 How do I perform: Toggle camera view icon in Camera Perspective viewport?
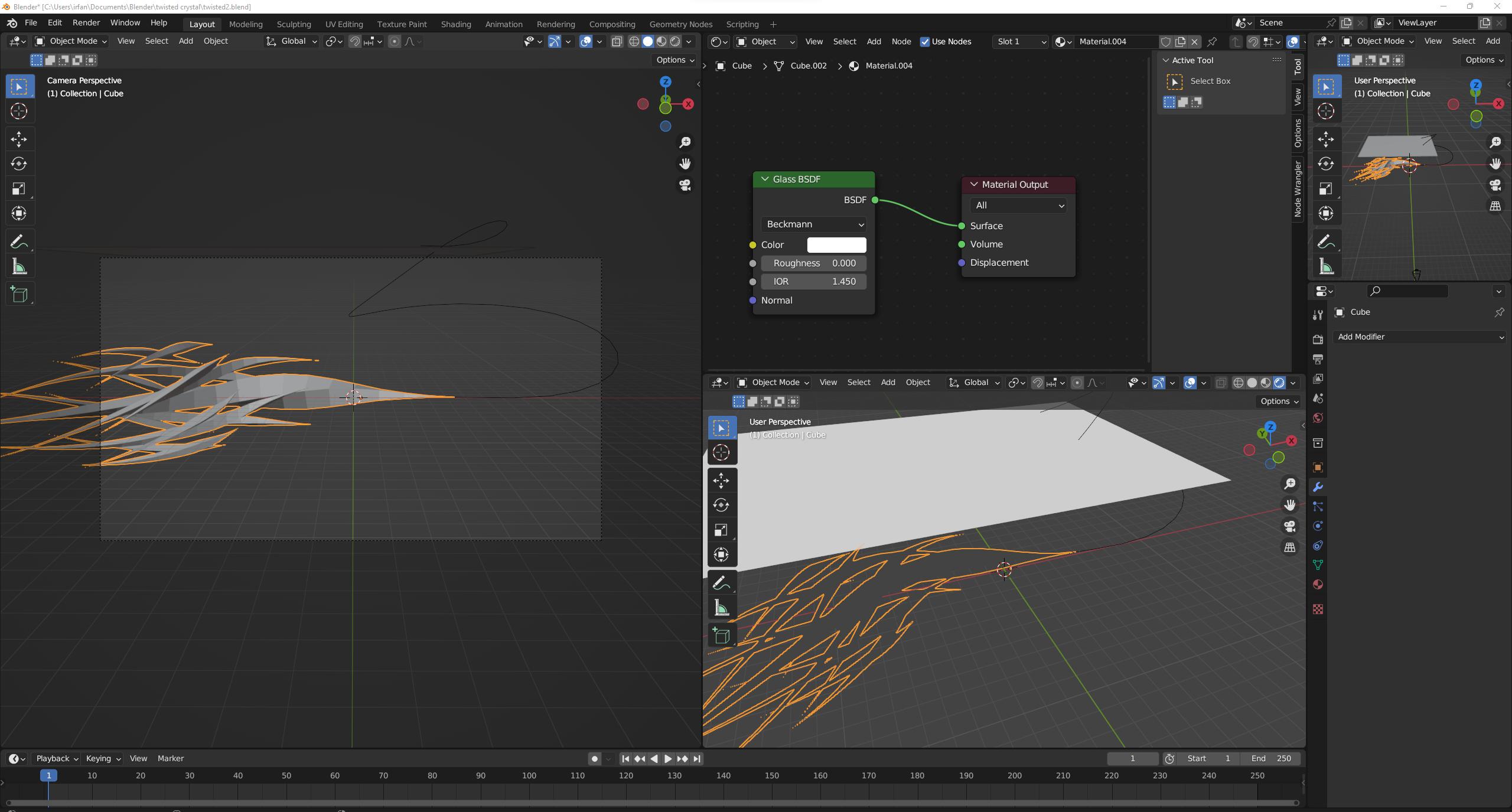685,185
